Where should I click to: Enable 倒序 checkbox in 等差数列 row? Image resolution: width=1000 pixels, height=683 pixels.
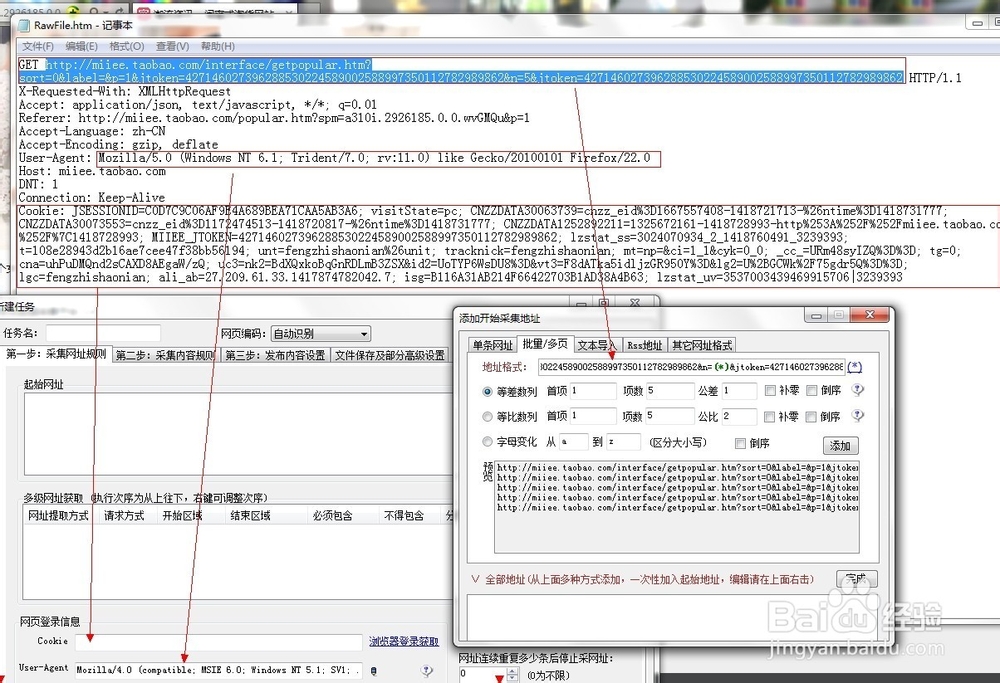point(811,390)
